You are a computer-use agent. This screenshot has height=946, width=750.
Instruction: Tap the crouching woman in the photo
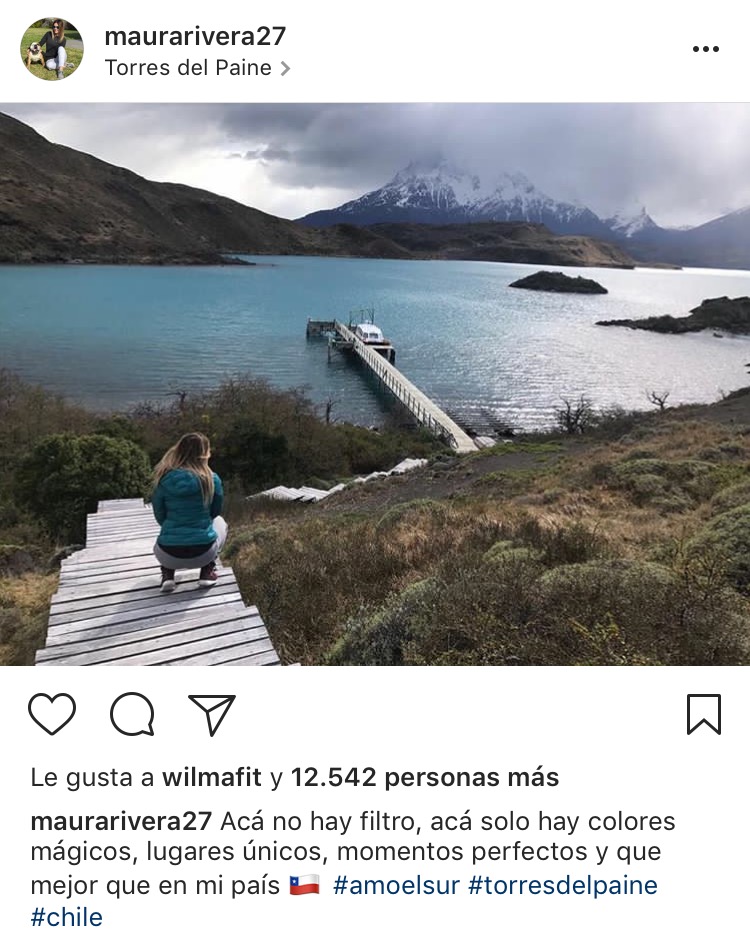(189, 512)
